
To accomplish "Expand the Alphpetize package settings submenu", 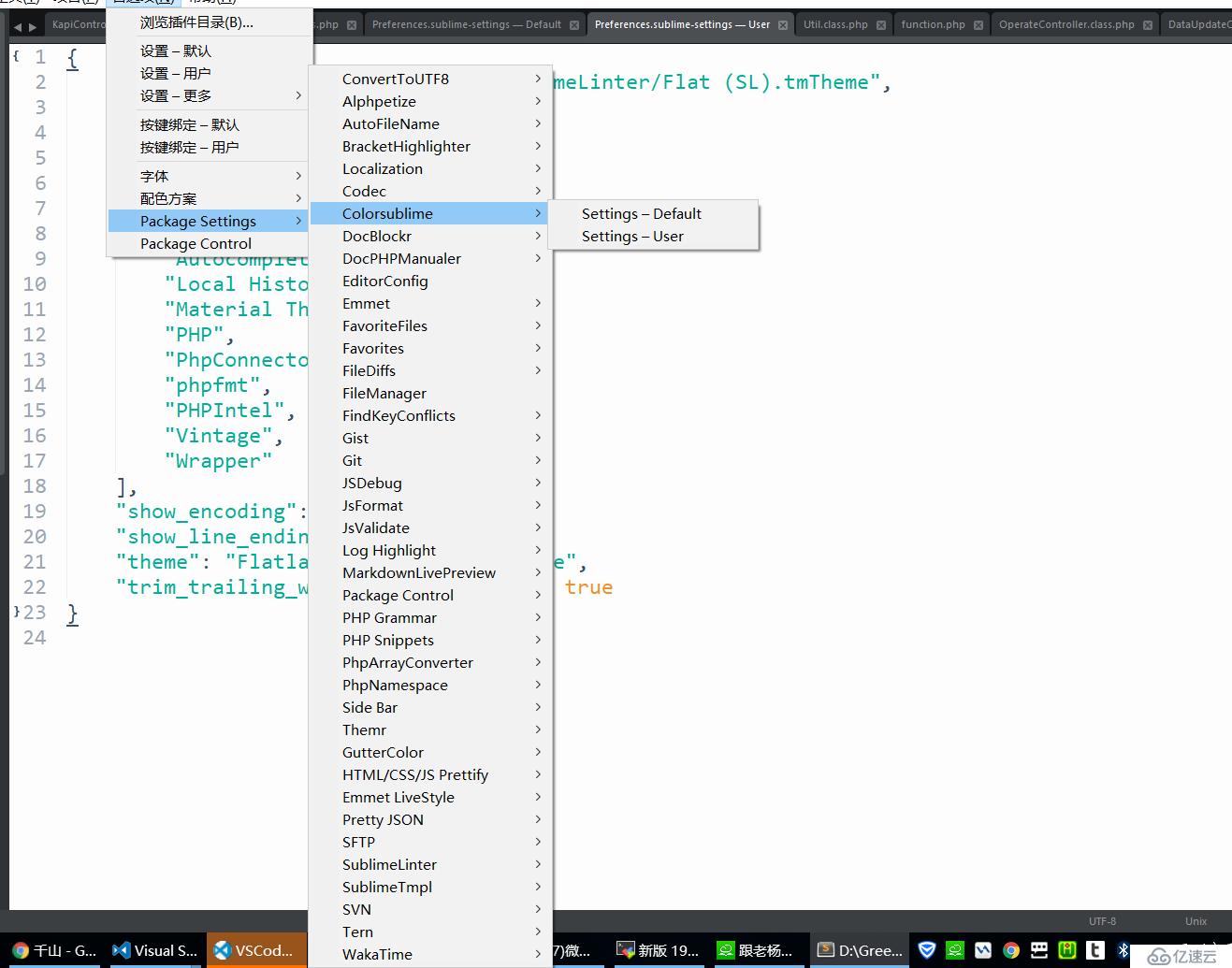I will pos(430,101).
